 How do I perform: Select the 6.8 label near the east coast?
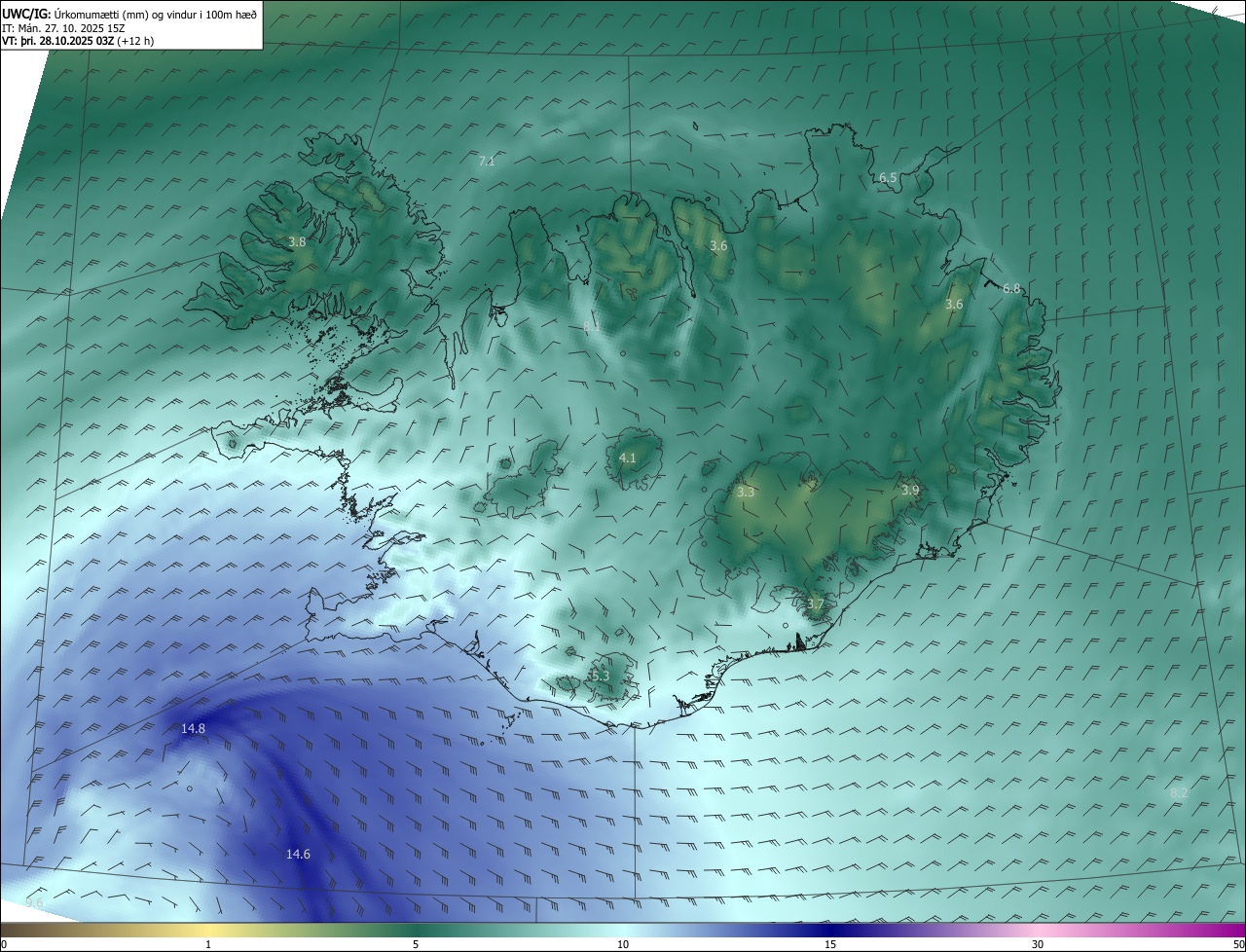1011,288
